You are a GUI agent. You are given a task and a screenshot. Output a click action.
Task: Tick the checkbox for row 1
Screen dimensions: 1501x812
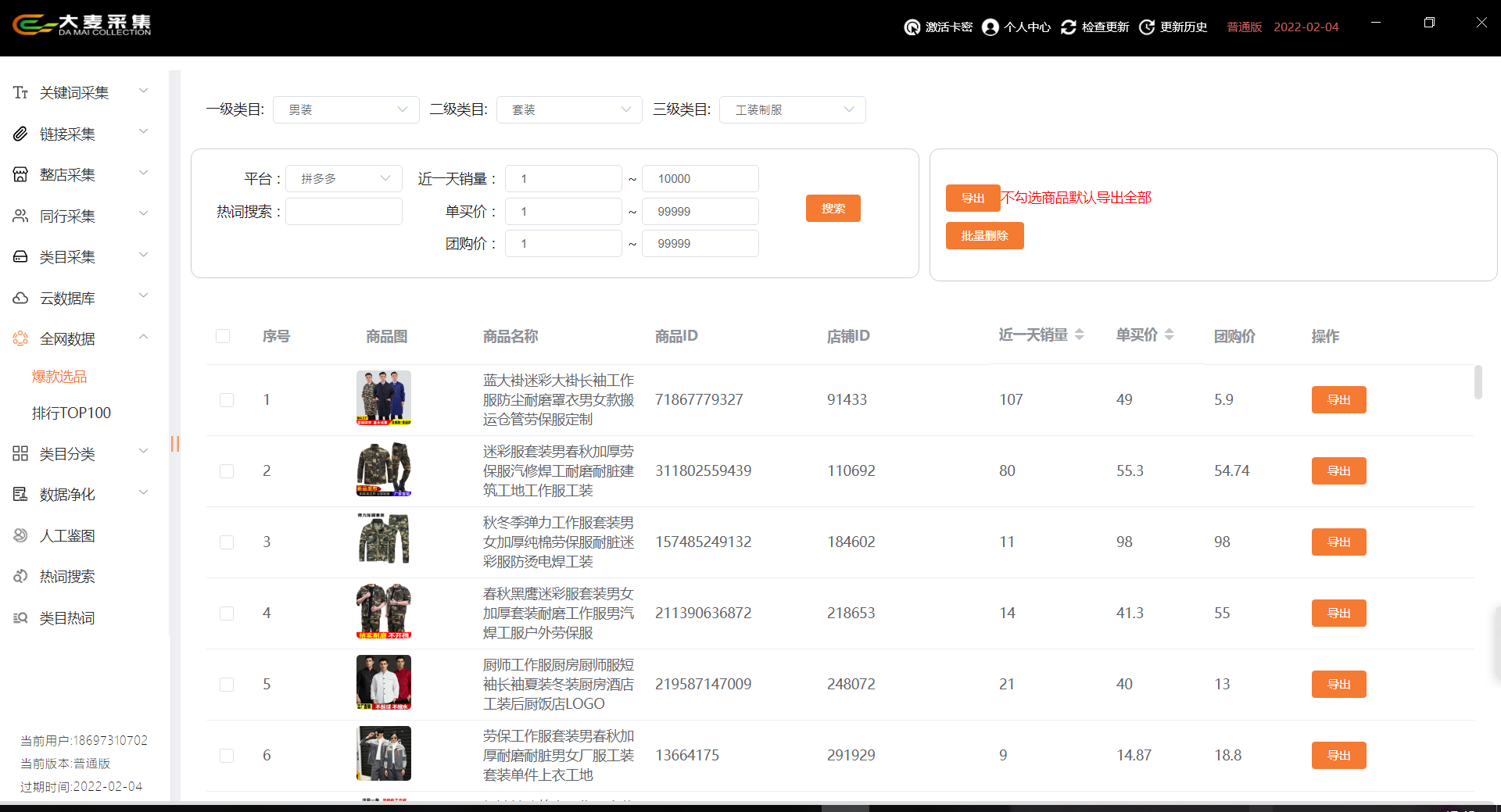click(227, 400)
